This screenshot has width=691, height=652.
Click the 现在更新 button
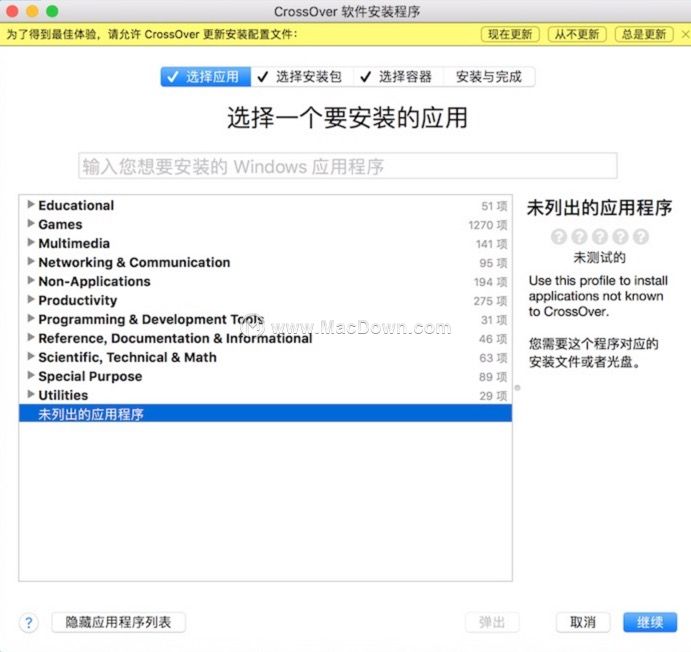pos(510,34)
